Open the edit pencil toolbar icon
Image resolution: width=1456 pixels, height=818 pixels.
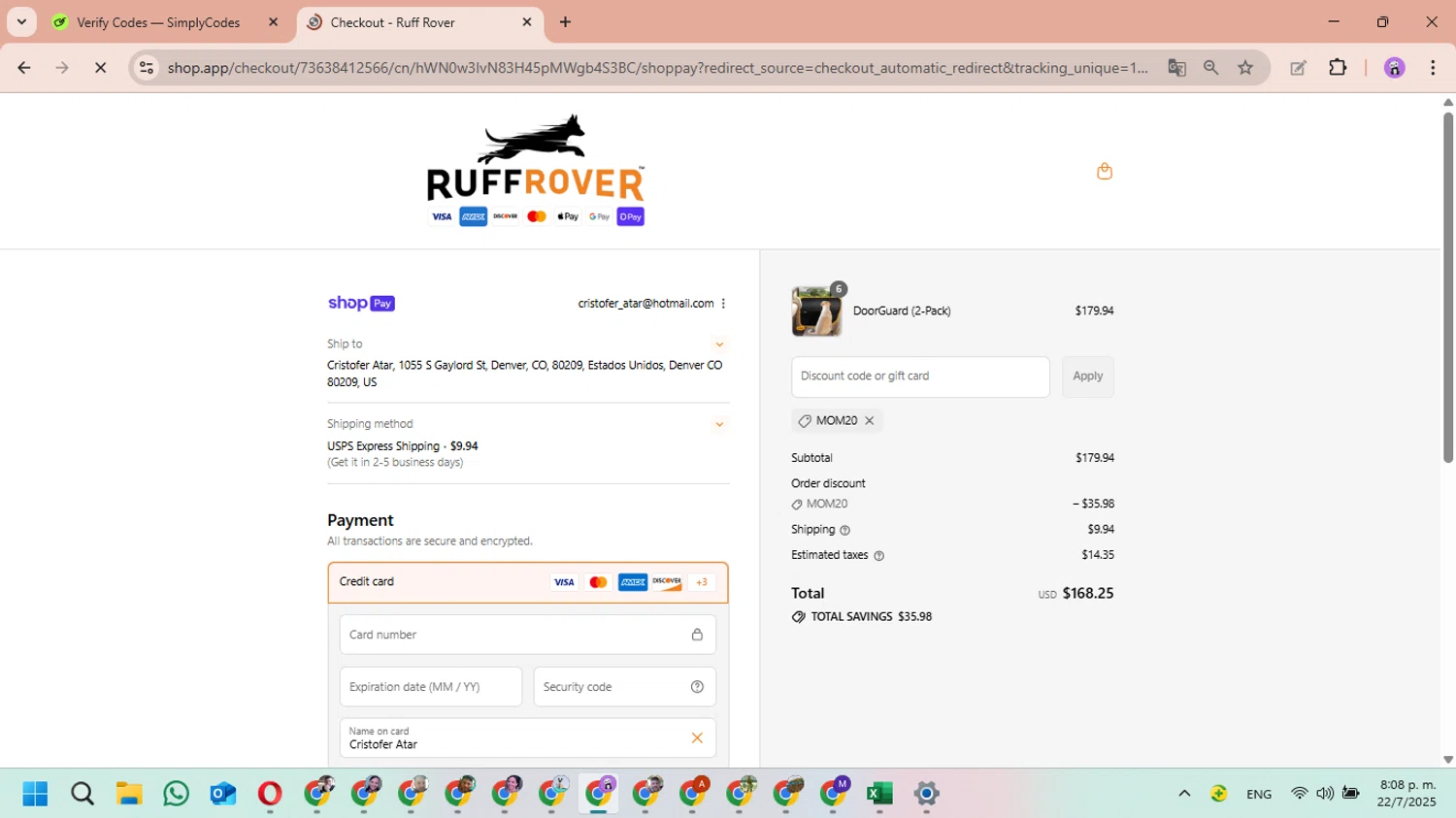click(x=1298, y=68)
